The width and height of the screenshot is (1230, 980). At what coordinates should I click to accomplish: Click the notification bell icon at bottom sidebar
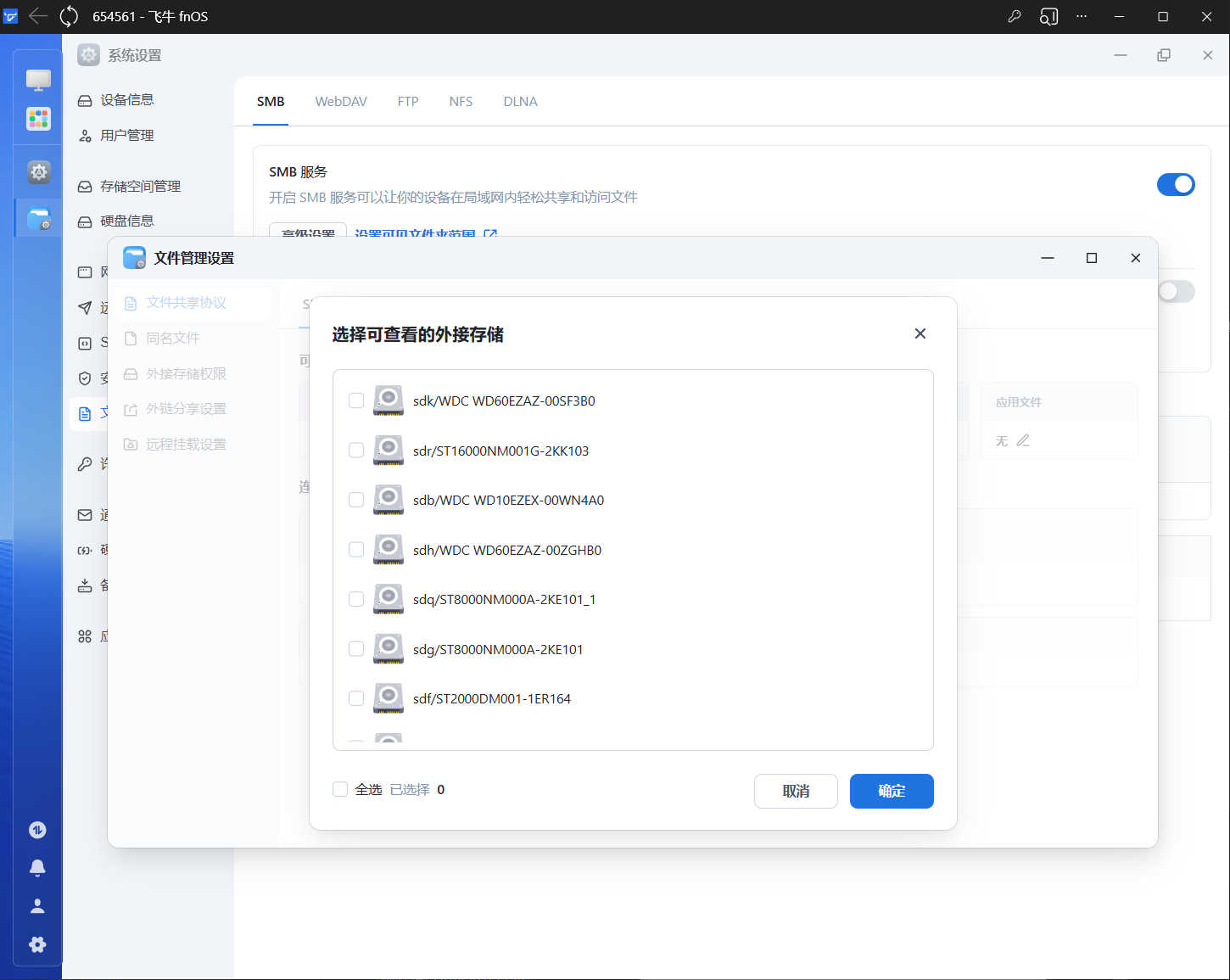(x=37, y=867)
